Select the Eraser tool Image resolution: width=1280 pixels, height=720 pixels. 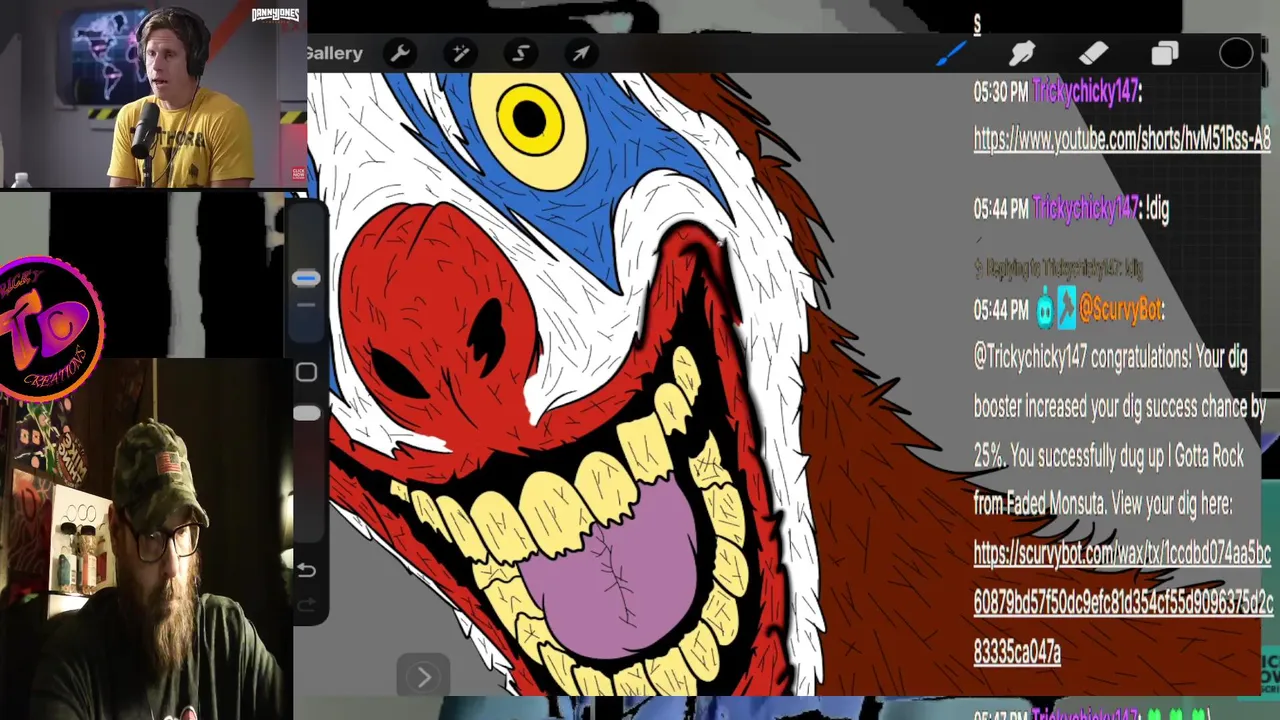[1093, 53]
